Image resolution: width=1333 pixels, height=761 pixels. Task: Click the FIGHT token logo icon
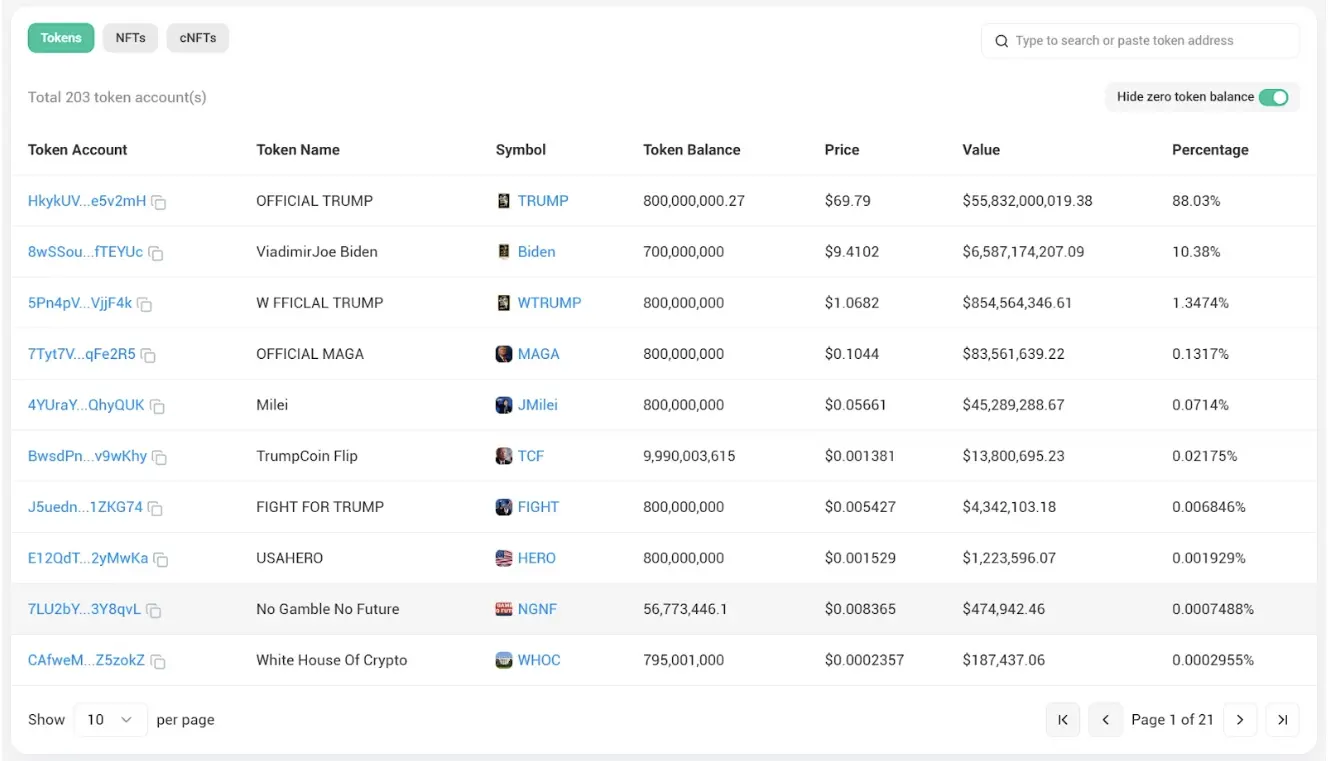point(504,507)
